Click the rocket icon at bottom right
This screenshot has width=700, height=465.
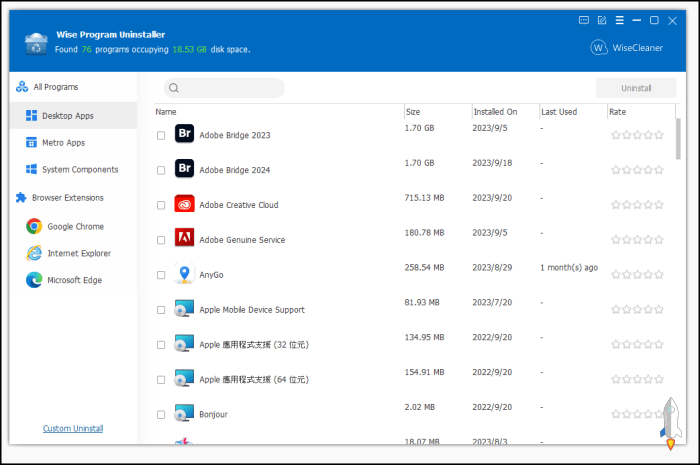(671, 423)
